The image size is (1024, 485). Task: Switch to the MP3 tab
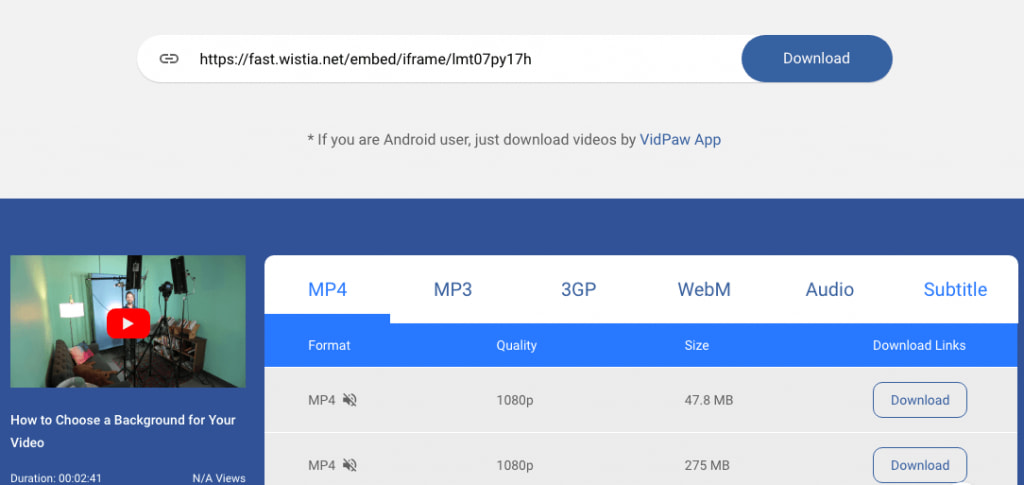[x=453, y=289]
